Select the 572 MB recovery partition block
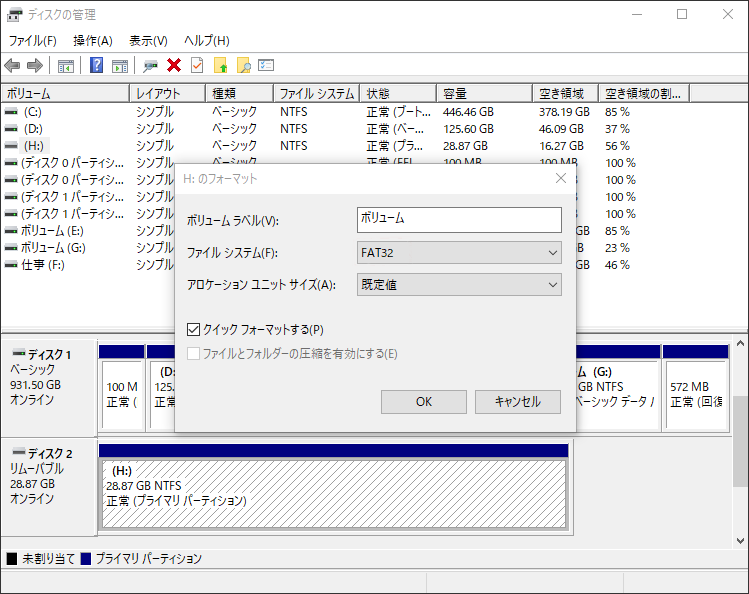749x594 pixels. [696, 395]
